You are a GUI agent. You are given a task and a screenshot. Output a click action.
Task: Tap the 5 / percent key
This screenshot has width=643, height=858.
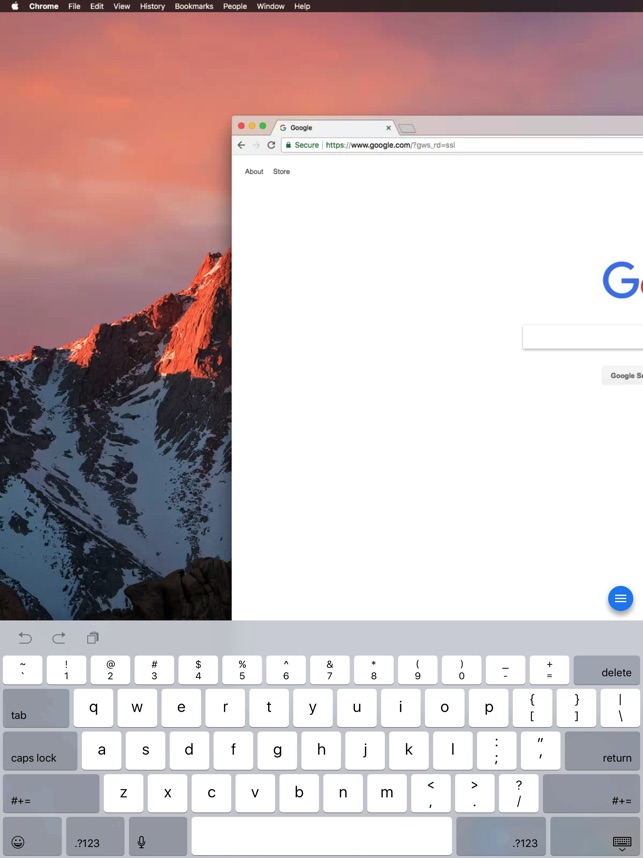tap(242, 670)
